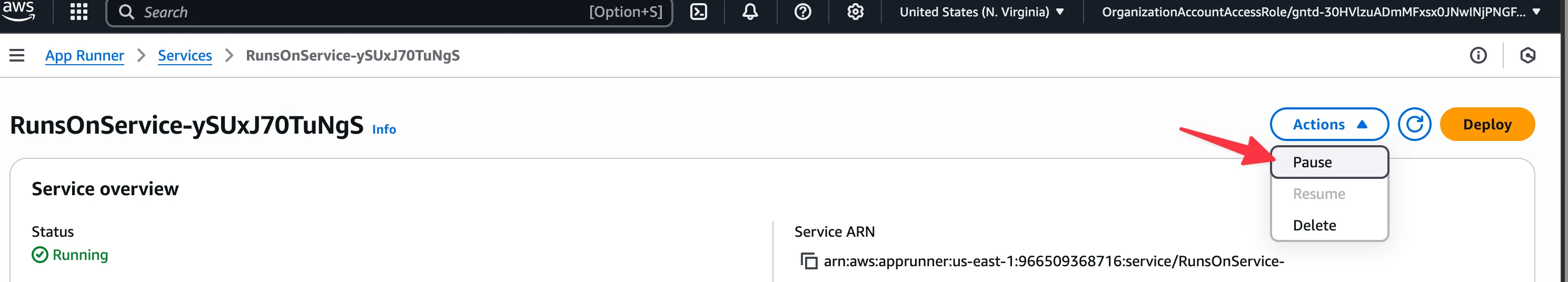Collapse the Actions dropdown

[1329, 124]
